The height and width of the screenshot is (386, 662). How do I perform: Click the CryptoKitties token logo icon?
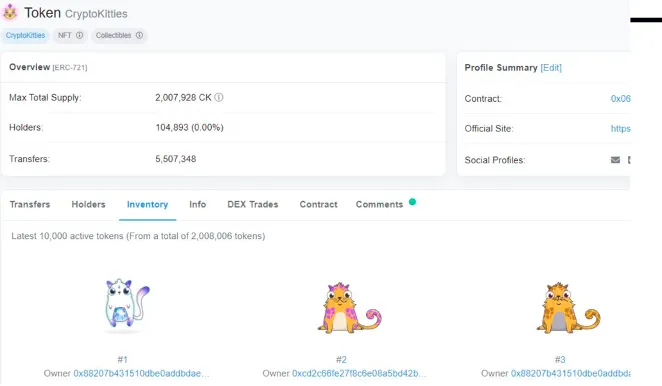pyautogui.click(x=10, y=12)
